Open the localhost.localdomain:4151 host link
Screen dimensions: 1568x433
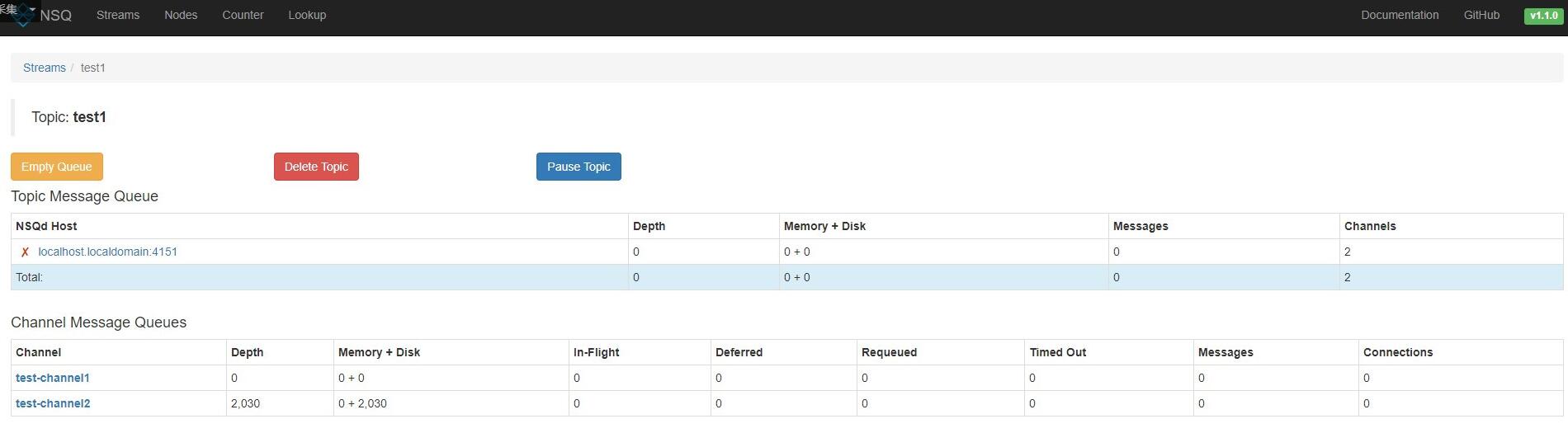tap(108, 252)
